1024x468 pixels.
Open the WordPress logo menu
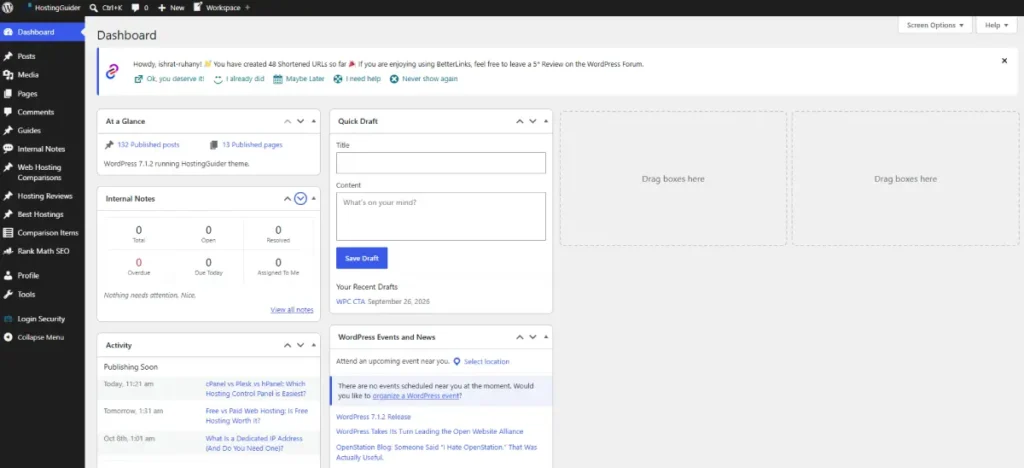coord(8,8)
